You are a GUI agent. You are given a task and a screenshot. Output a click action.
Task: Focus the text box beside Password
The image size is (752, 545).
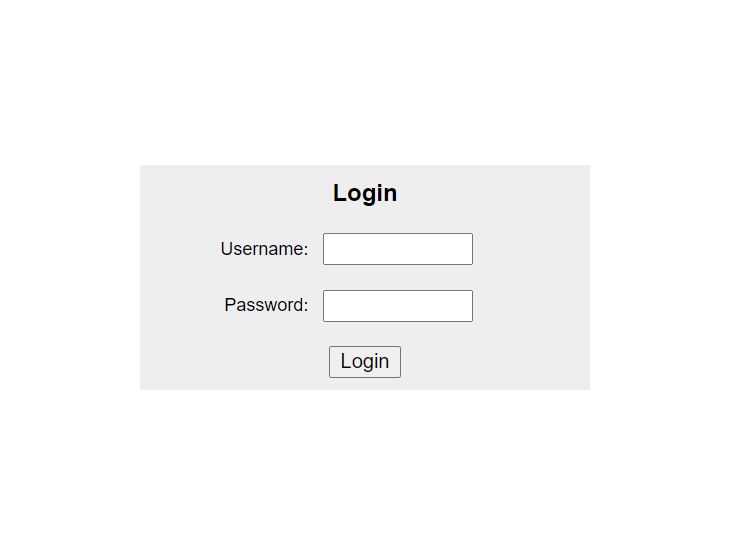[x=398, y=306]
